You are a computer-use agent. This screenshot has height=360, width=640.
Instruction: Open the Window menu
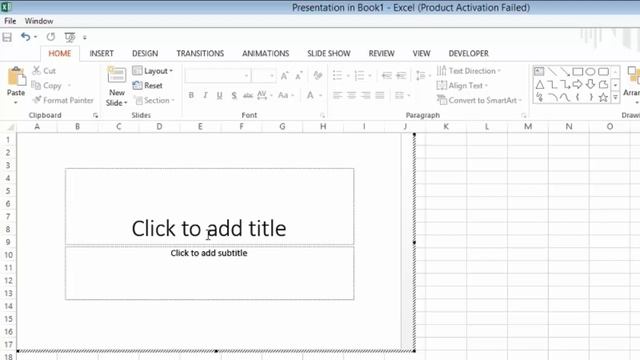coord(39,21)
